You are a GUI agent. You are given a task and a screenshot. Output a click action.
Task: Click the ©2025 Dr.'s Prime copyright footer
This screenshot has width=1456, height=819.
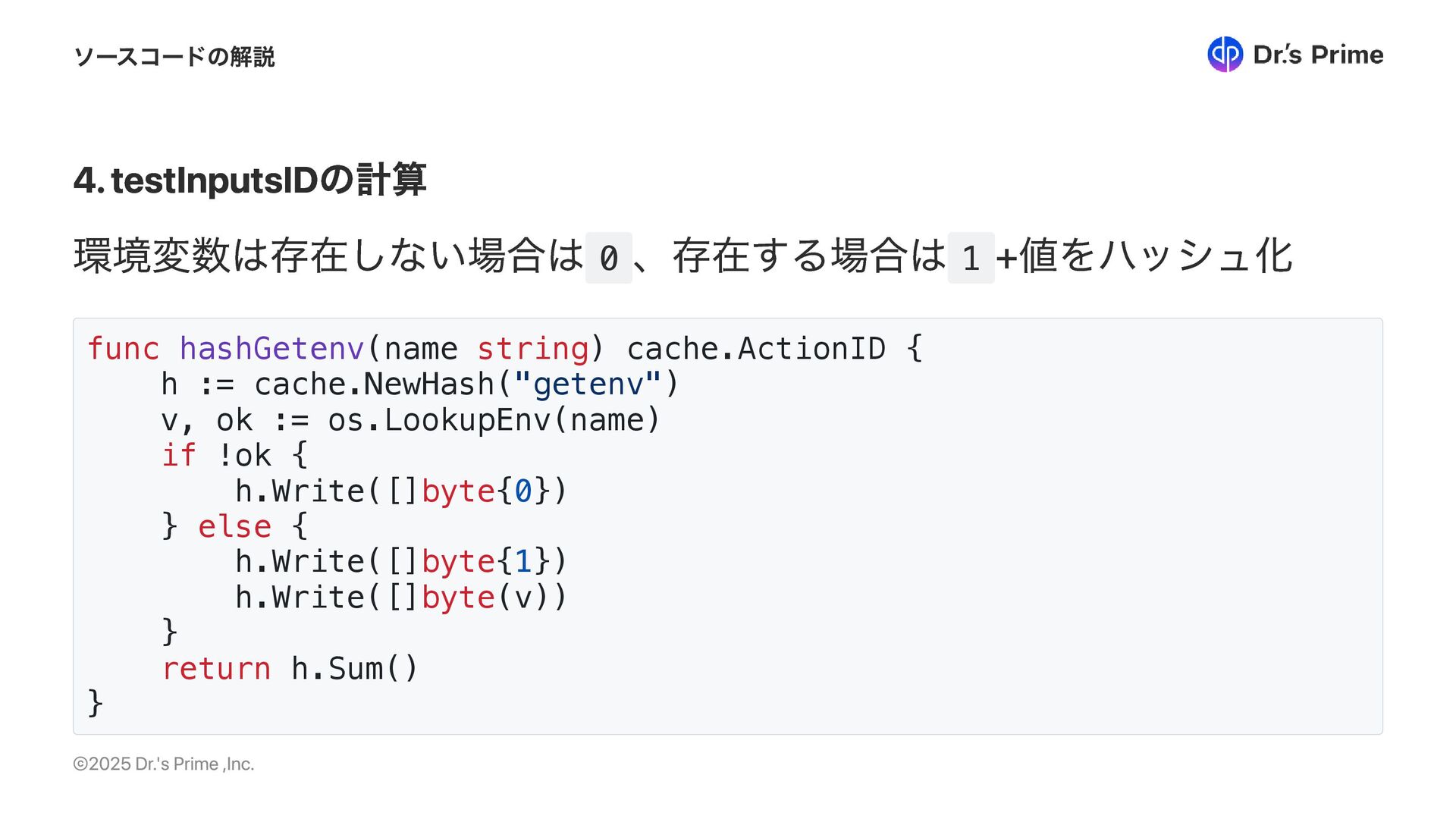pos(164,764)
